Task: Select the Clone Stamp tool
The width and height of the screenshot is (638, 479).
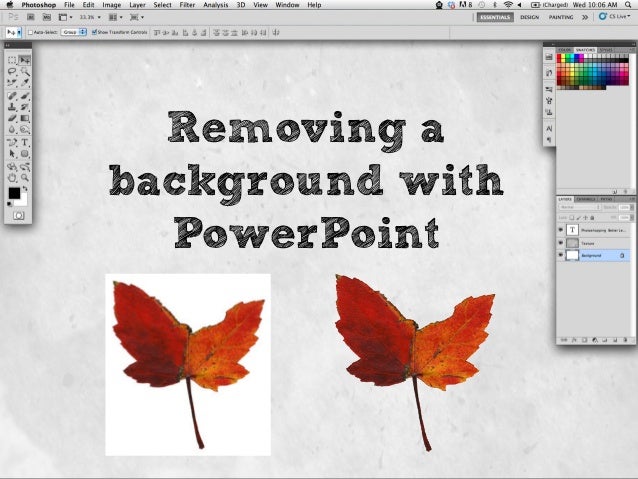Action: pos(12,107)
